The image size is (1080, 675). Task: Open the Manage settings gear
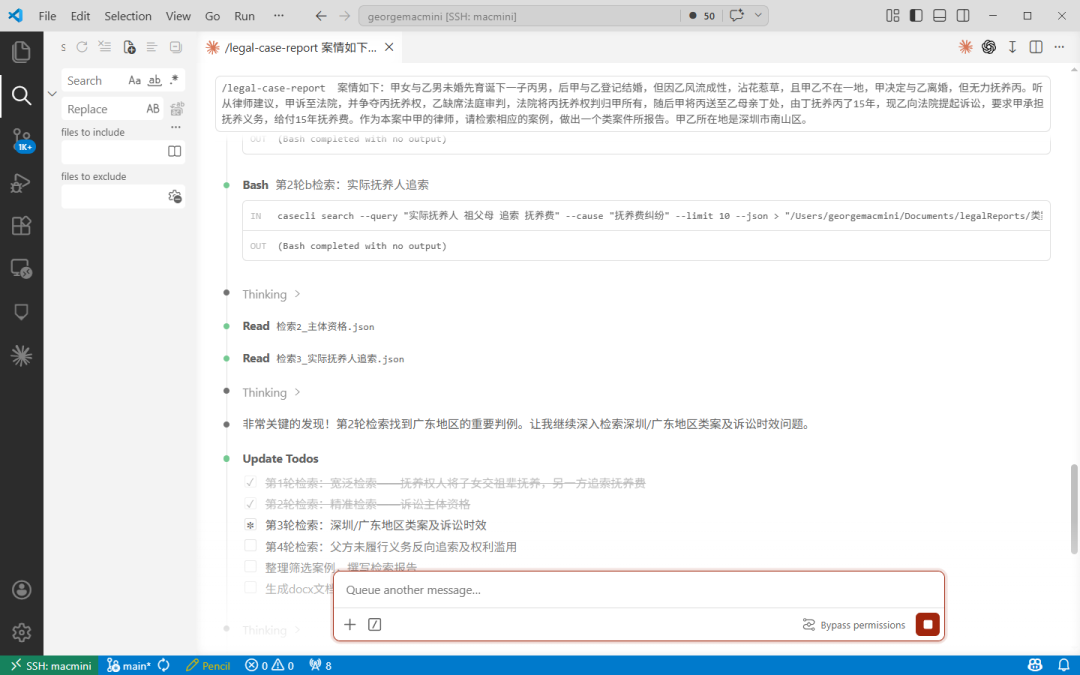[x=21, y=632]
